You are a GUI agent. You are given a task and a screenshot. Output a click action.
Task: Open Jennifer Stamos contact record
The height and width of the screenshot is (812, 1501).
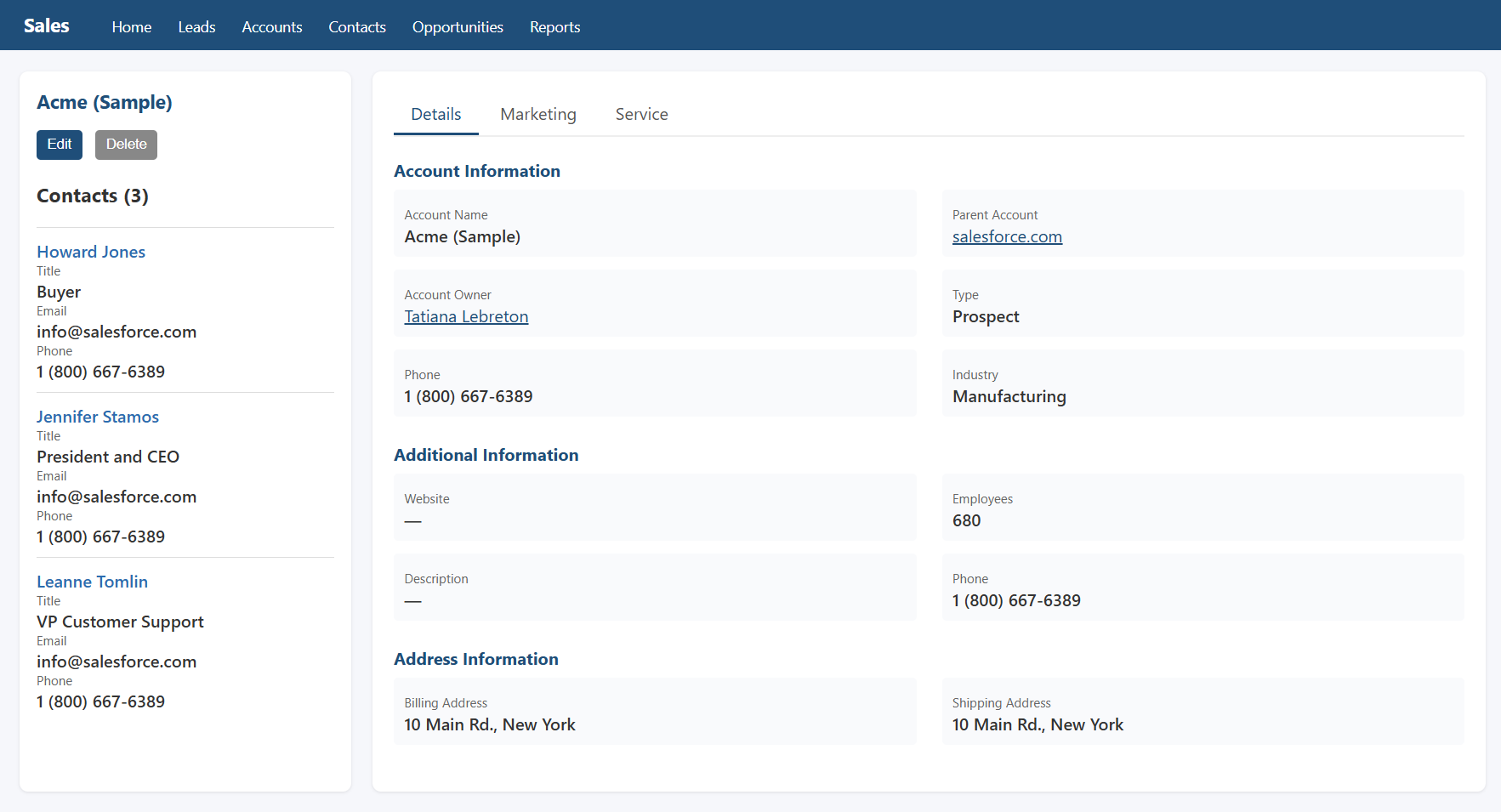pyautogui.click(x=98, y=417)
